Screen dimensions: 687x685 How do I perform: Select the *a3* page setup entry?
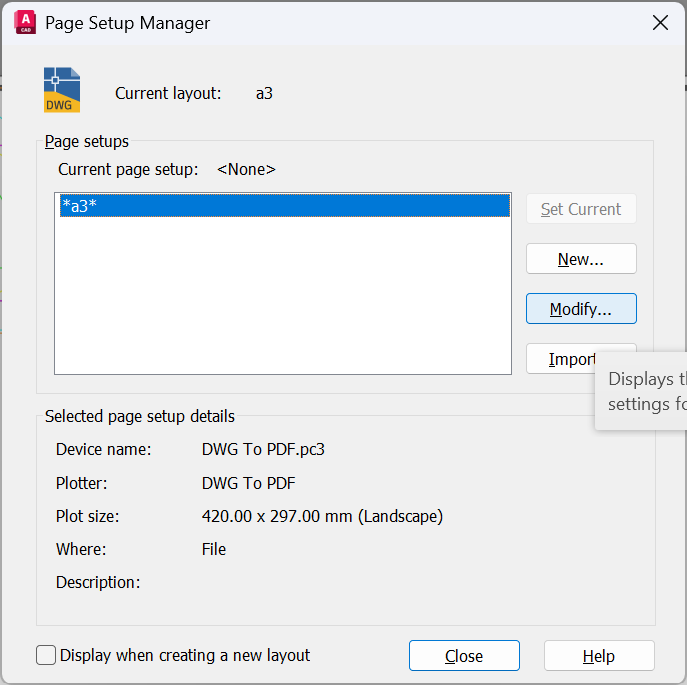point(283,205)
